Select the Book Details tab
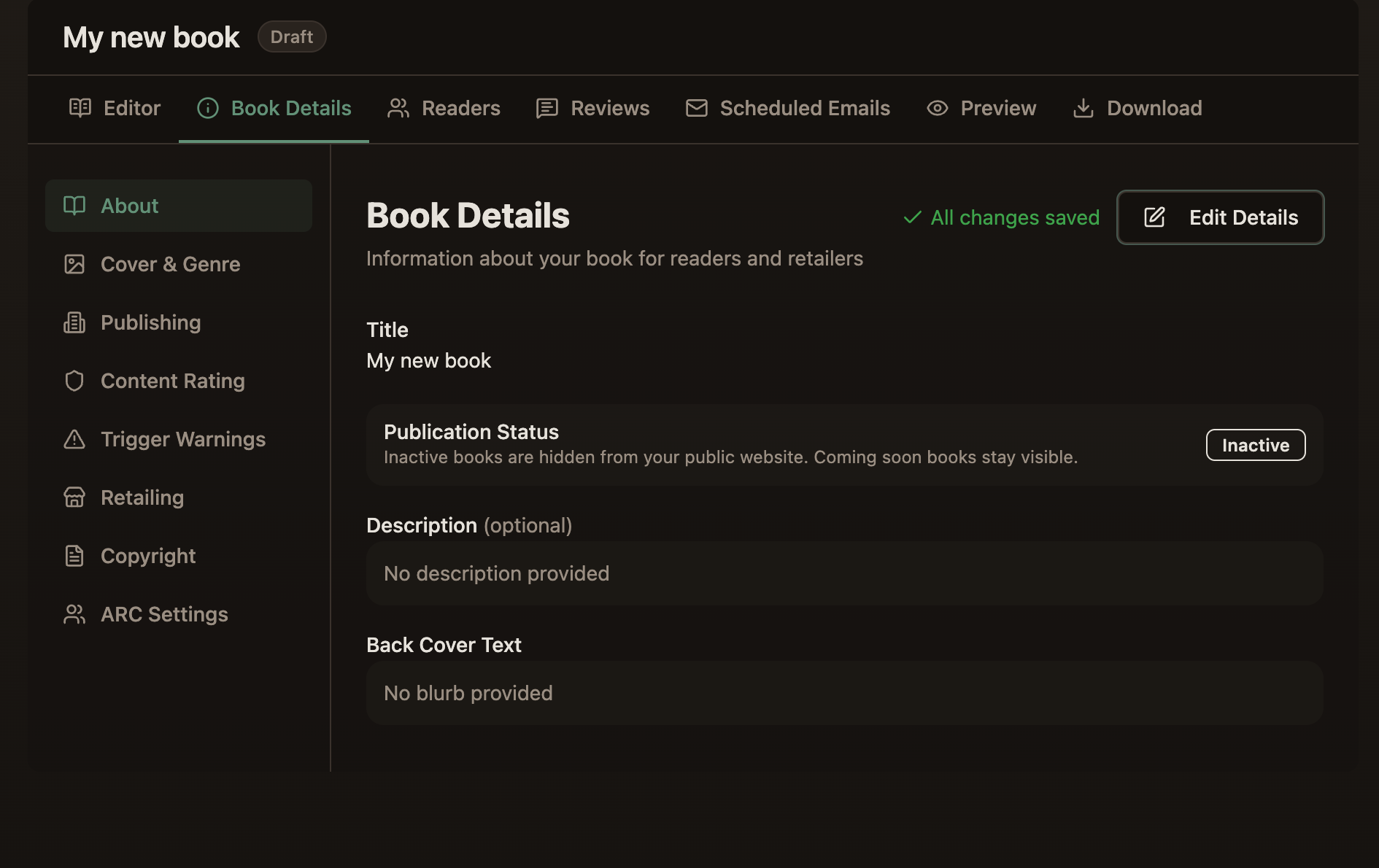 [274, 108]
